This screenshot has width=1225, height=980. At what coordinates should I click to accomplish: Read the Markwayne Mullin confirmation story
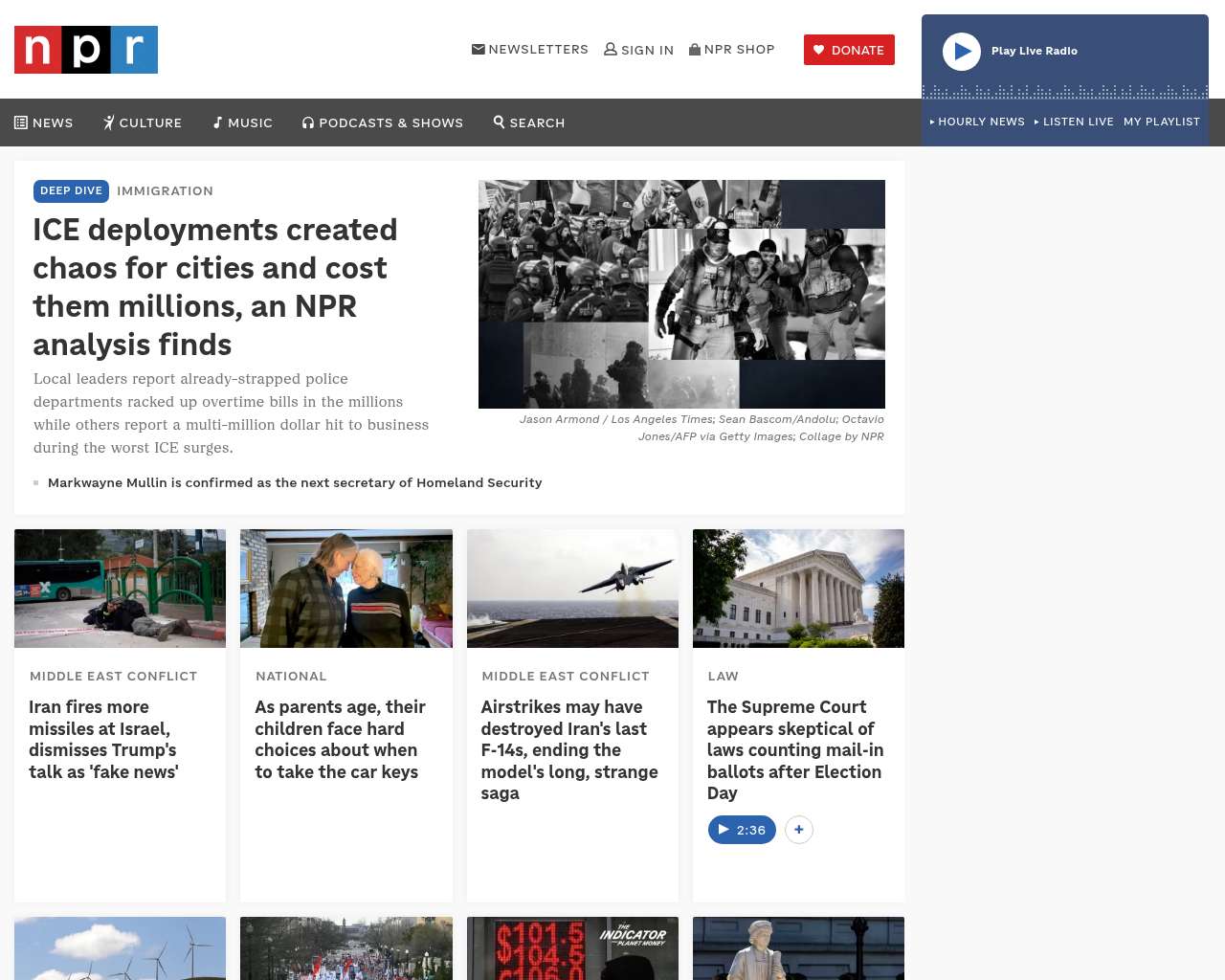click(295, 482)
